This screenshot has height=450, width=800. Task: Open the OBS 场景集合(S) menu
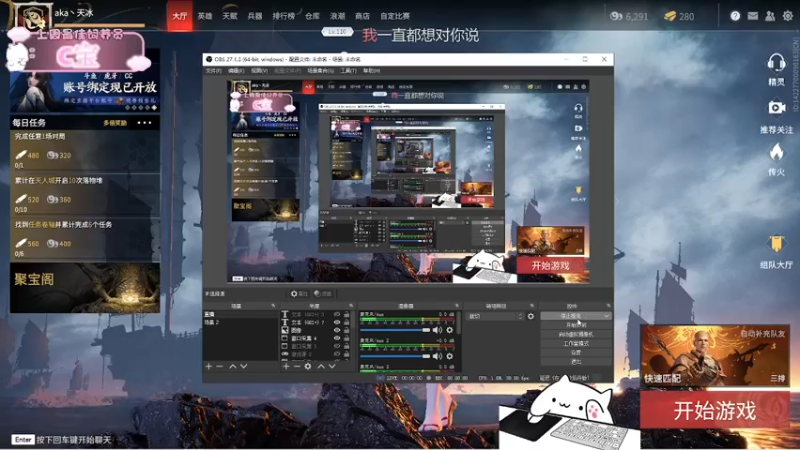320,70
